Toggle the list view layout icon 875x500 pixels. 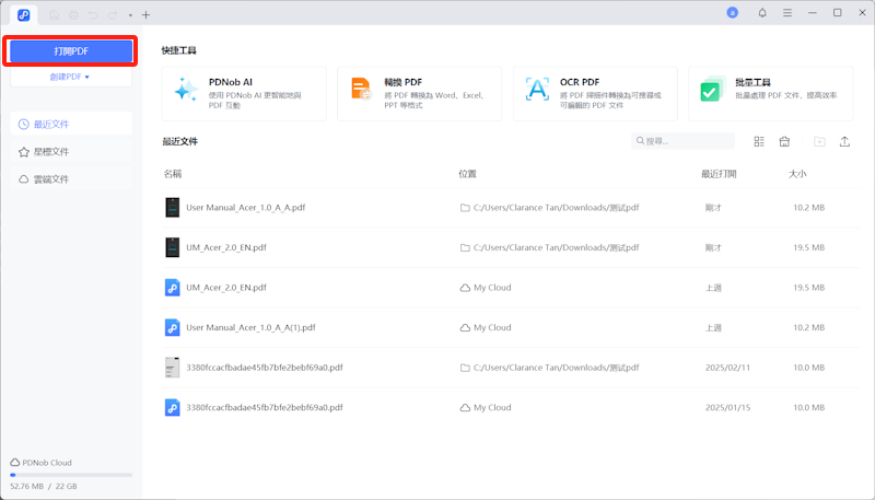(759, 142)
